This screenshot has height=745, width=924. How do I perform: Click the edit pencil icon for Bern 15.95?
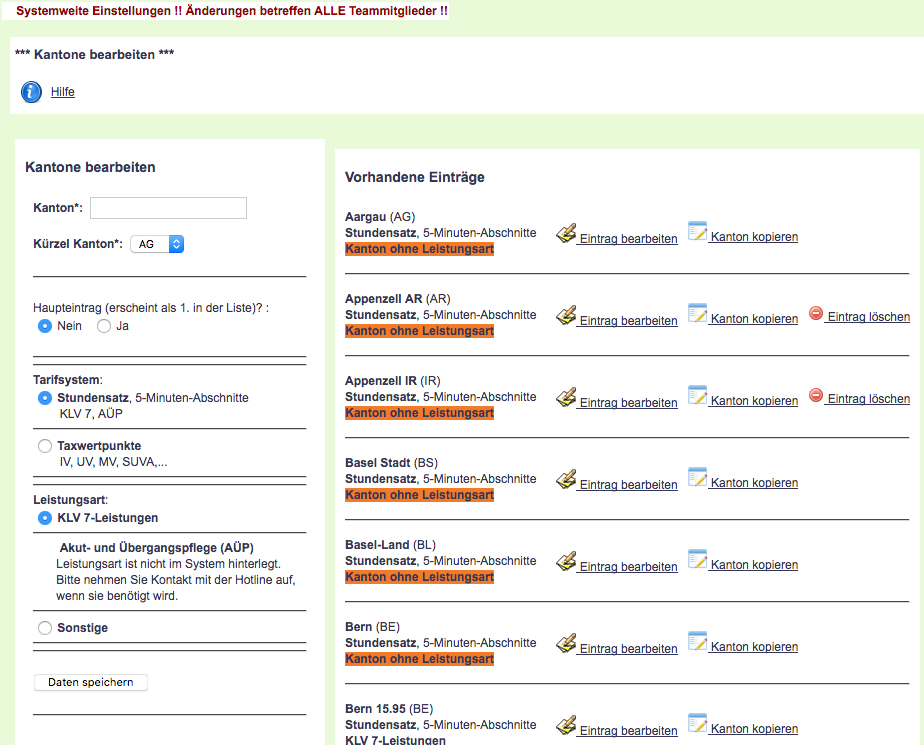point(566,726)
